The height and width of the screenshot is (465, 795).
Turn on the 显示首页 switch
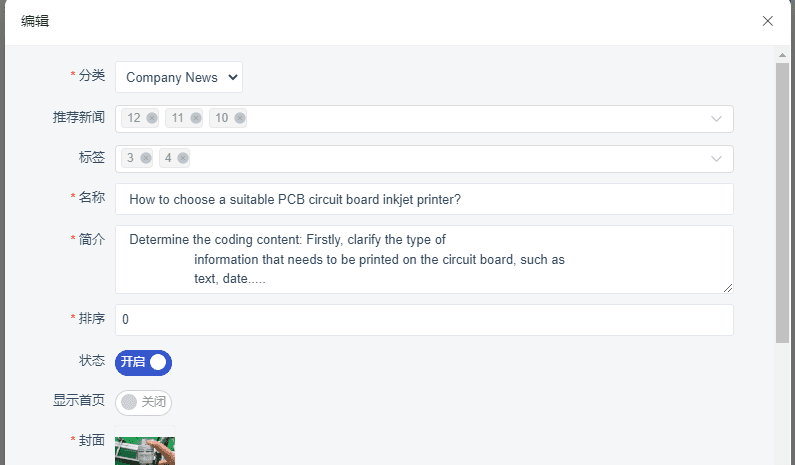[143, 403]
